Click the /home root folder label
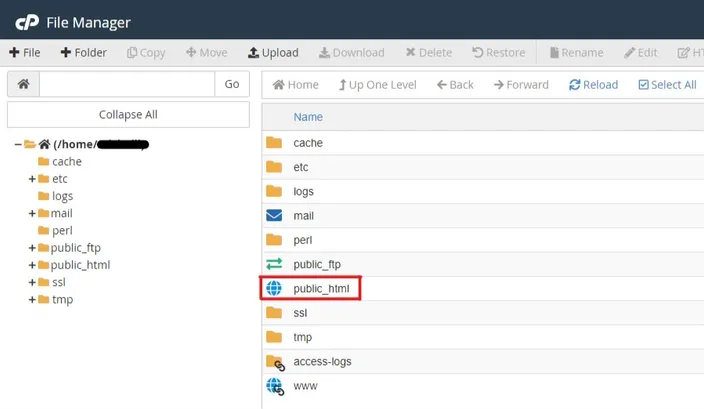This screenshot has height=409, width=704. pyautogui.click(x=101, y=144)
